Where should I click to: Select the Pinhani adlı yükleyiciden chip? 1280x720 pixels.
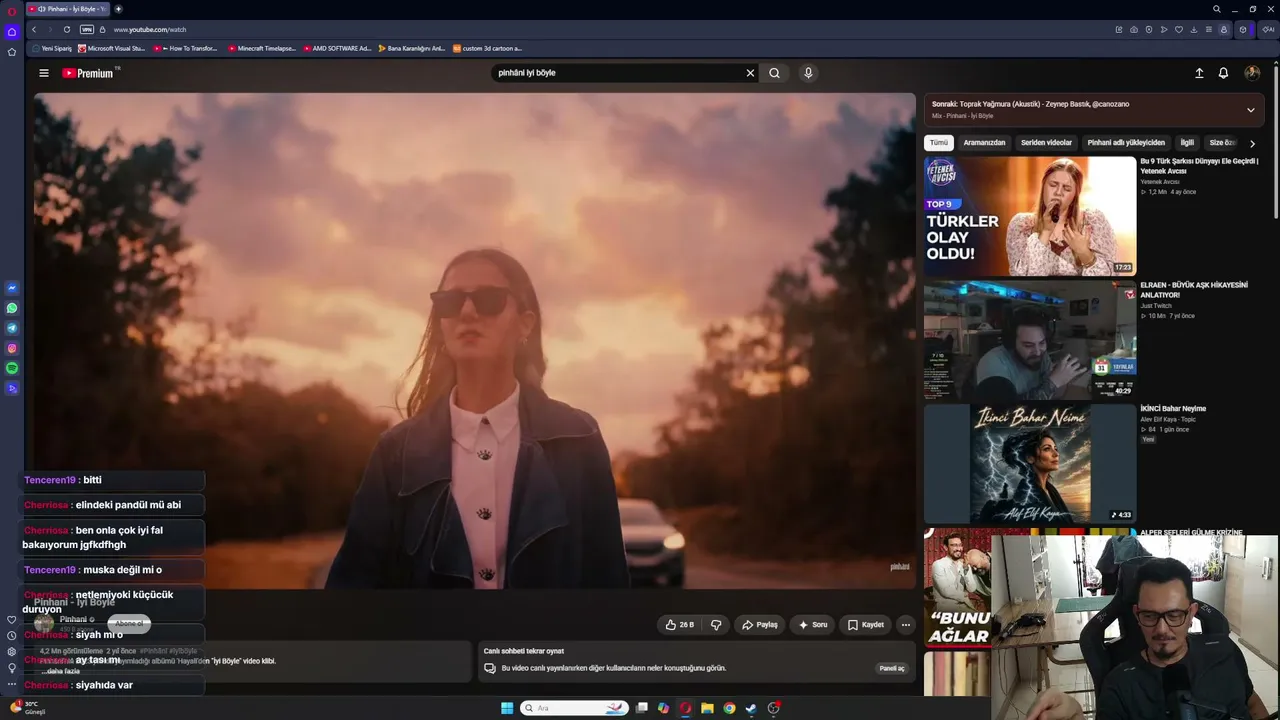click(1126, 143)
